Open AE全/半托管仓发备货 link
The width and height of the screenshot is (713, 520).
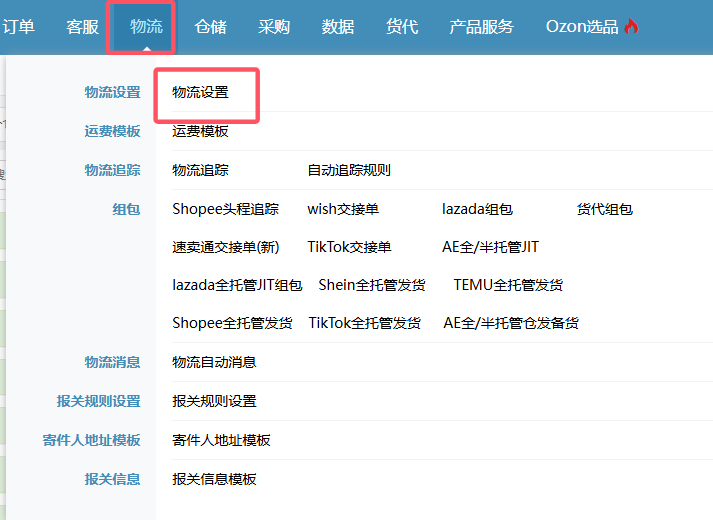click(x=511, y=323)
